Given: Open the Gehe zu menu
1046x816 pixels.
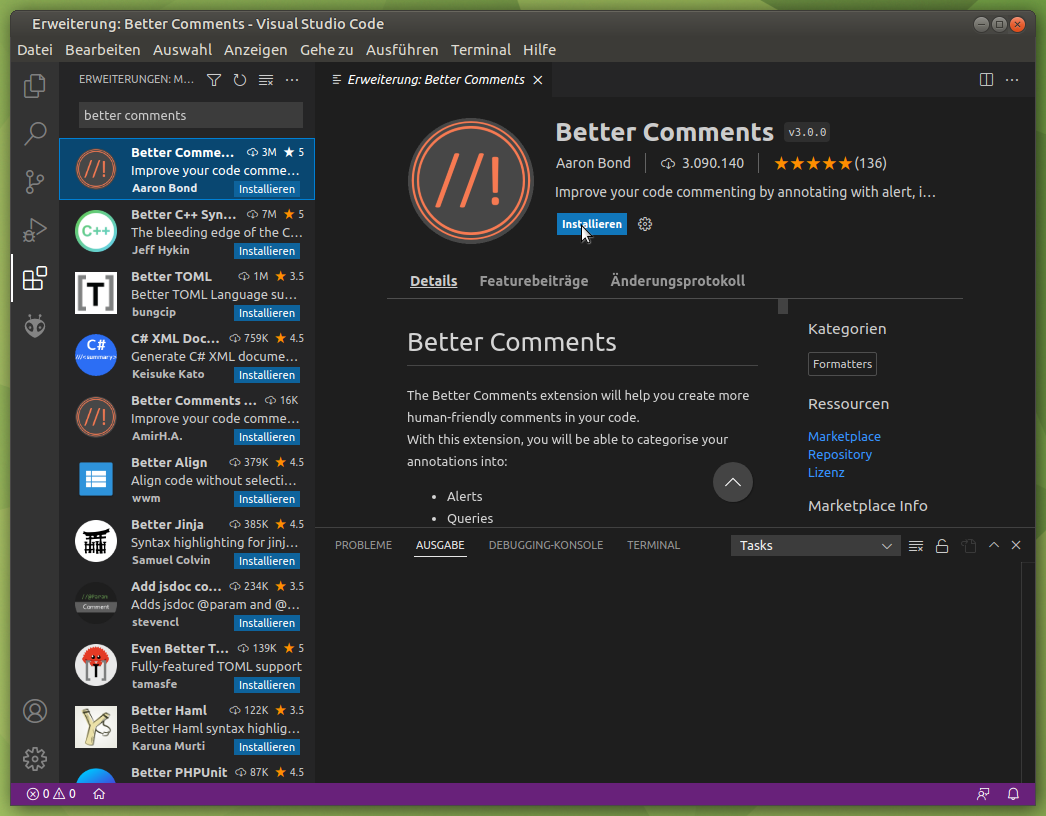Looking at the screenshot, I should click(x=326, y=50).
